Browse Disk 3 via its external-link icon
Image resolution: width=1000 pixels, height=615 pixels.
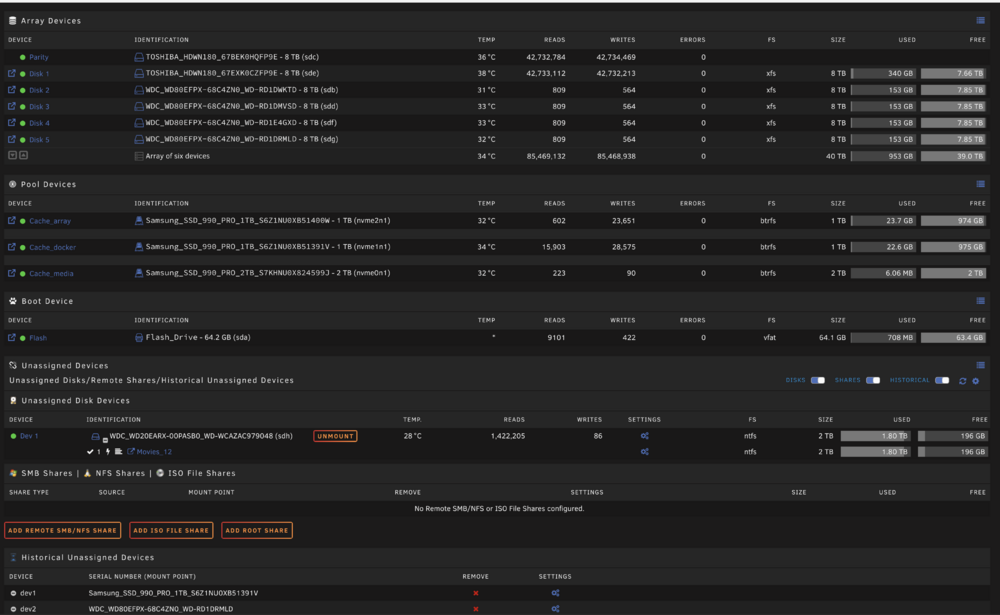[11, 106]
